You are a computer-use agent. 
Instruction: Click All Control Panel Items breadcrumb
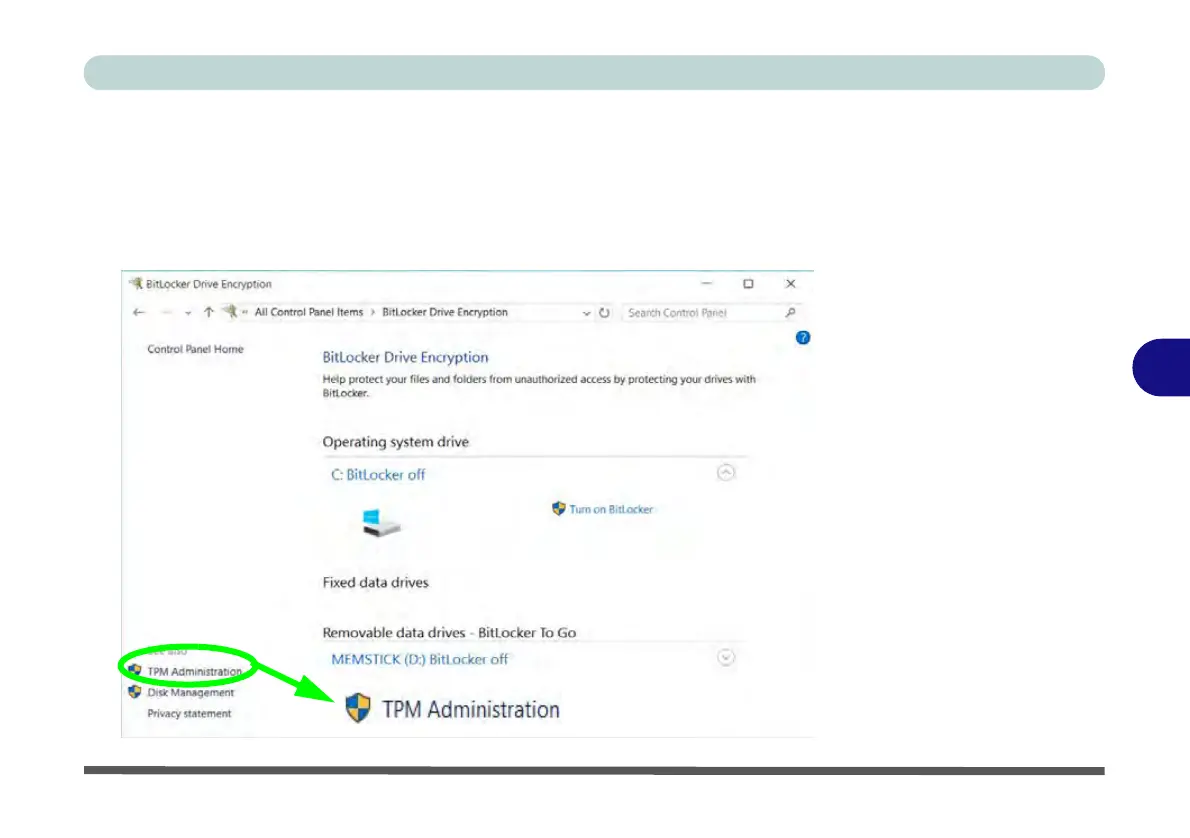click(309, 312)
